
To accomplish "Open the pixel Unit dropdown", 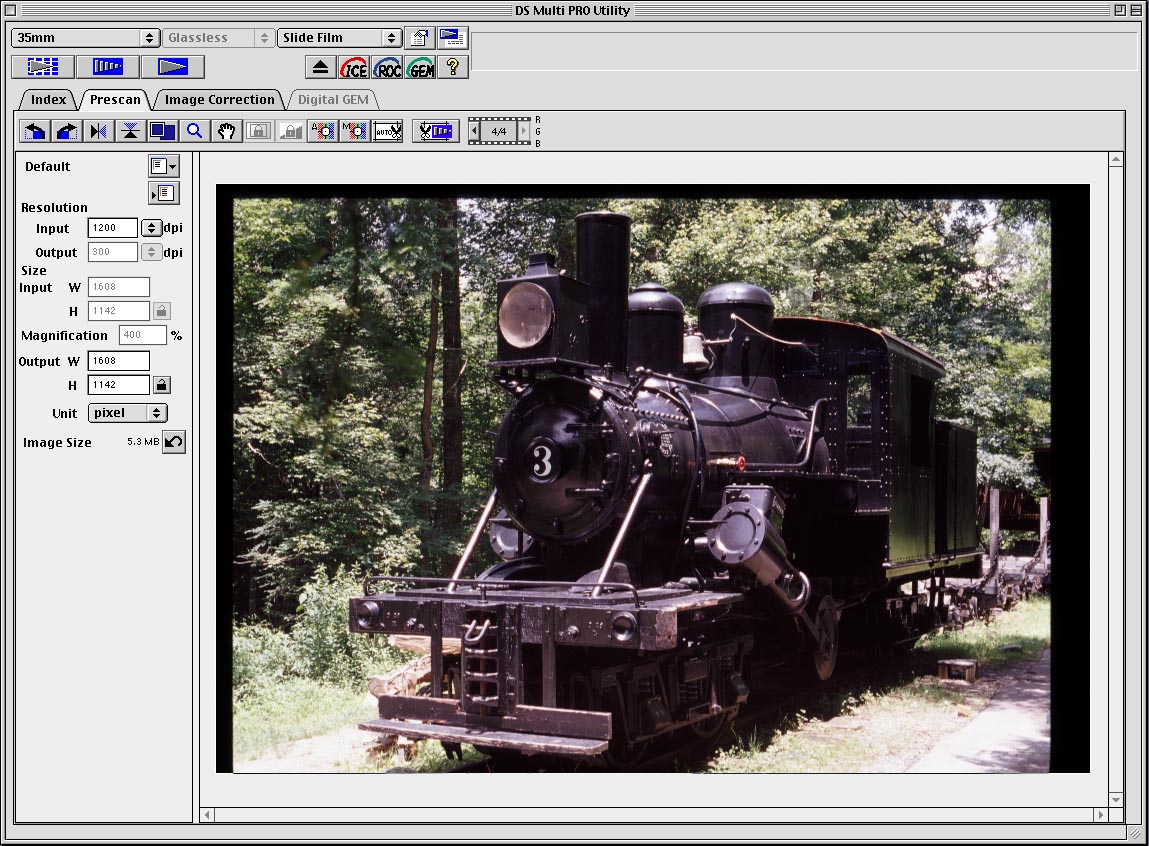I will pyautogui.click(x=127, y=413).
